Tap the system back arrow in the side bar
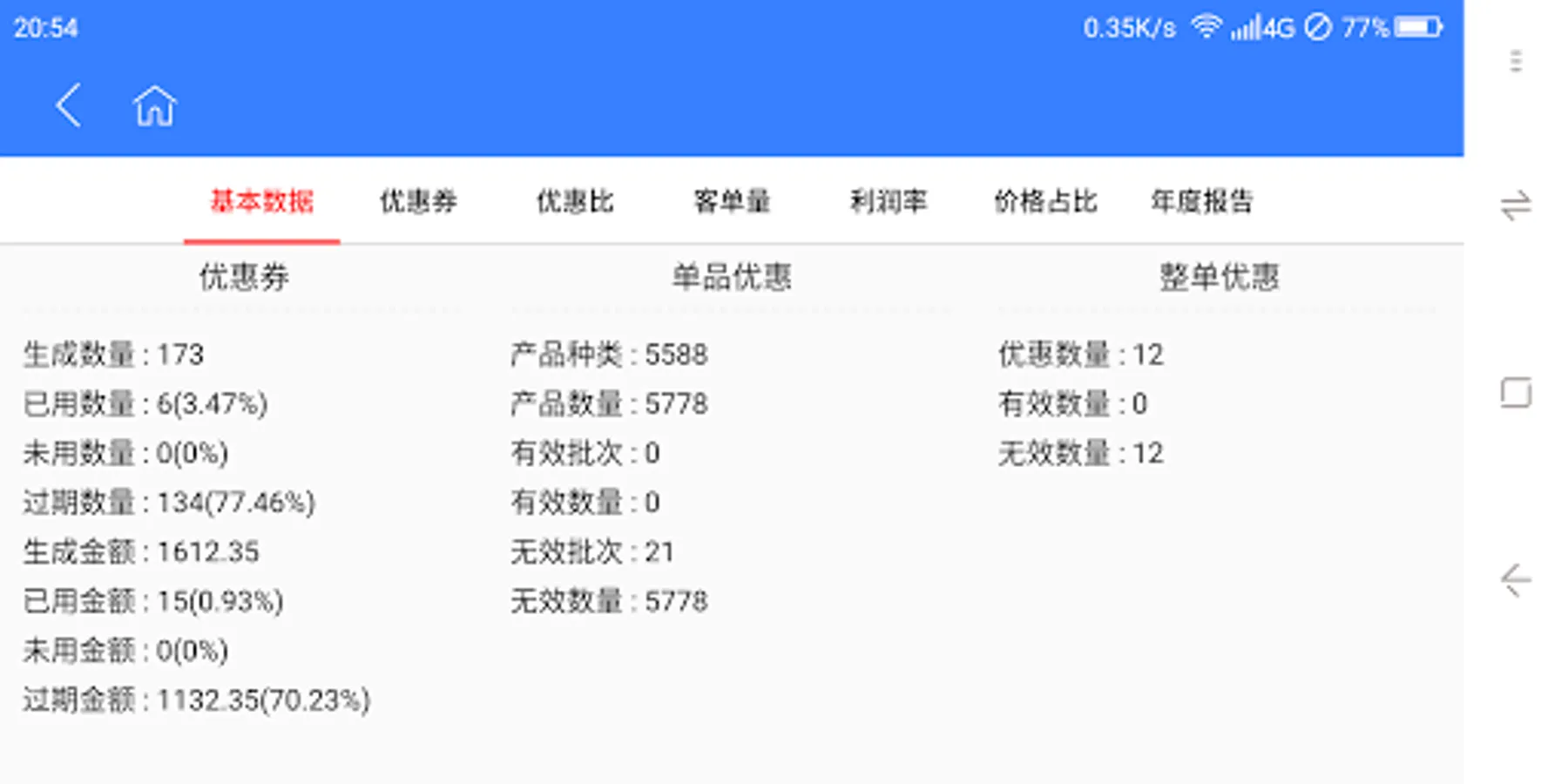The width and height of the screenshot is (1568, 784). click(x=1516, y=580)
